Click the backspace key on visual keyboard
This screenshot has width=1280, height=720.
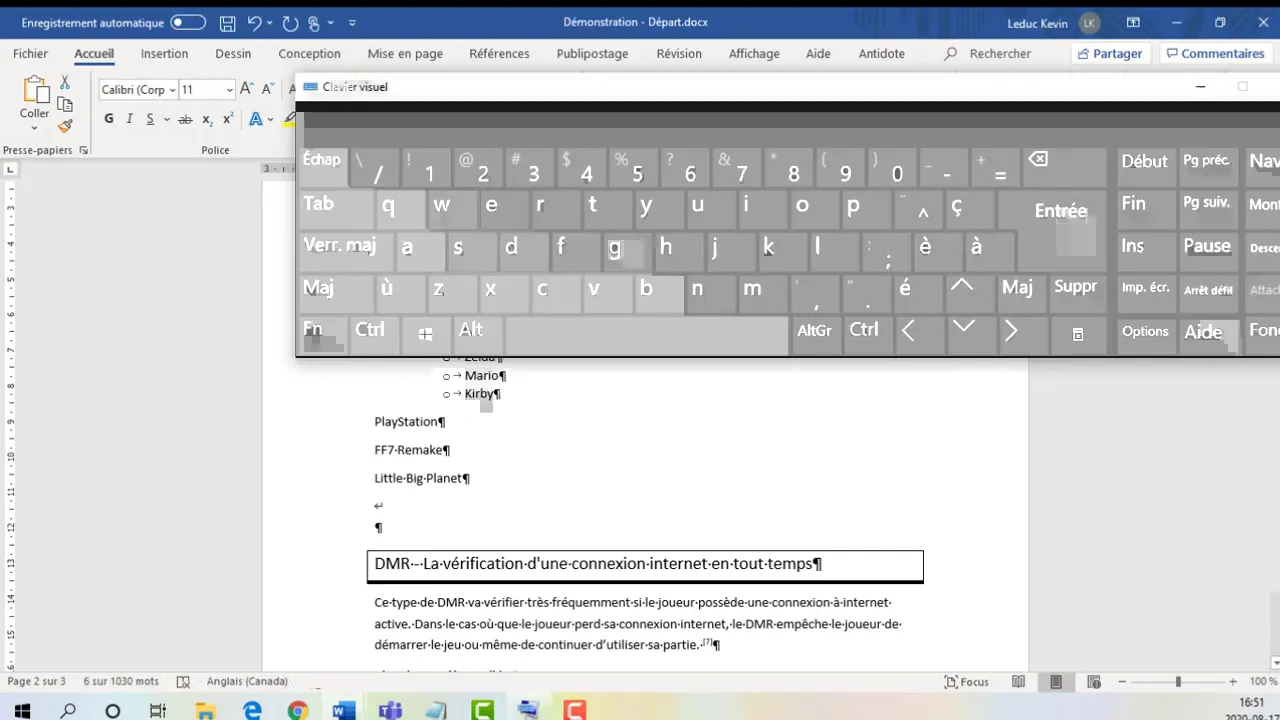pos(1064,166)
